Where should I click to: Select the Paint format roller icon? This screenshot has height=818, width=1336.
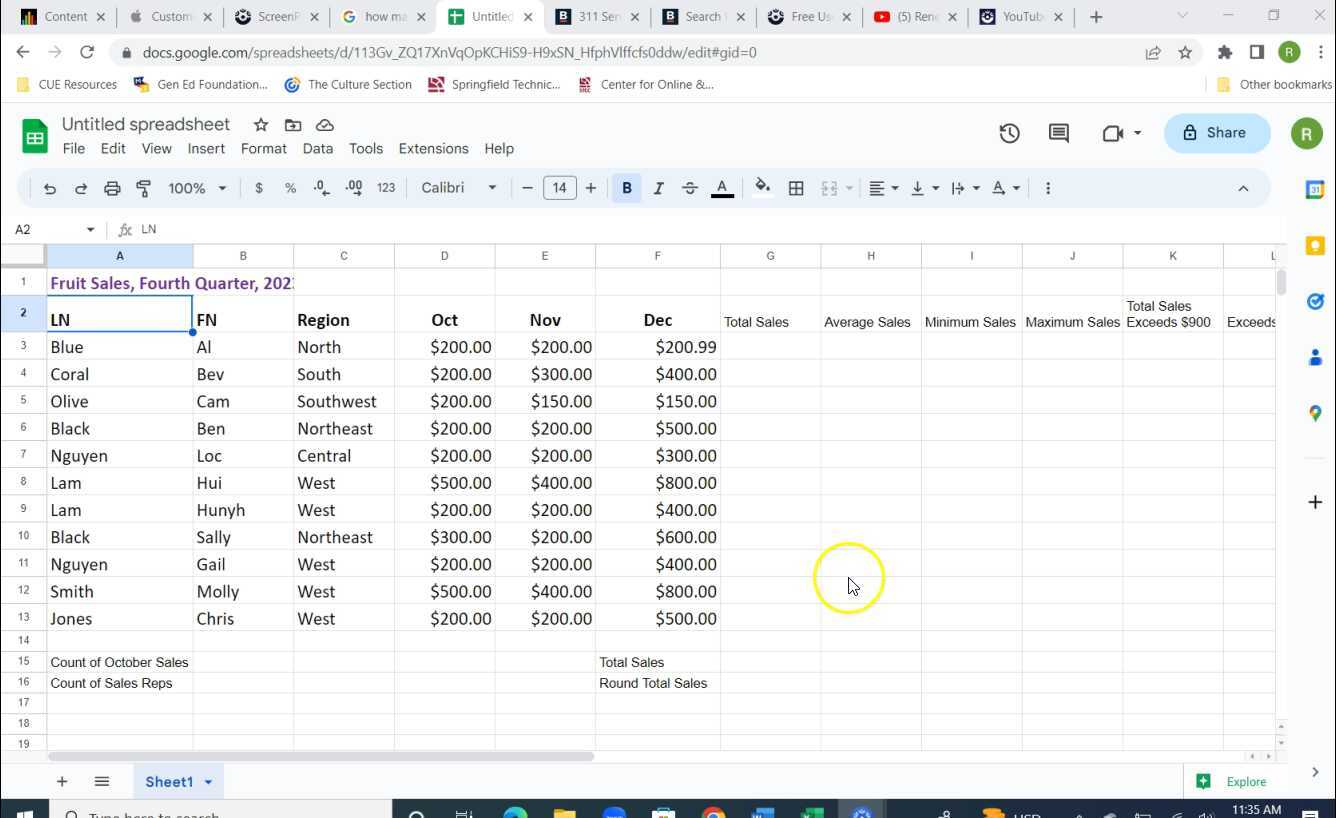click(x=143, y=188)
